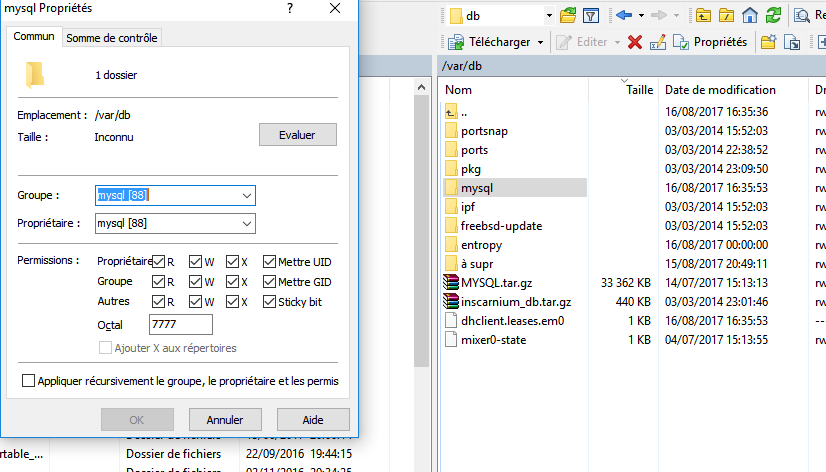Screen dimensions: 826x472
Task: Toggle Autres W permission checkbox
Action: point(195,301)
